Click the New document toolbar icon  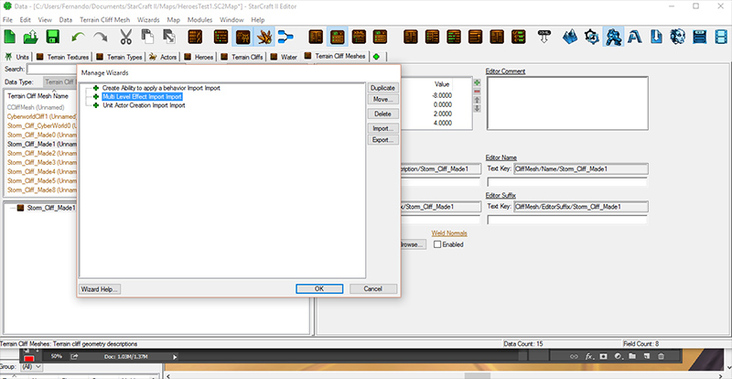point(10,37)
